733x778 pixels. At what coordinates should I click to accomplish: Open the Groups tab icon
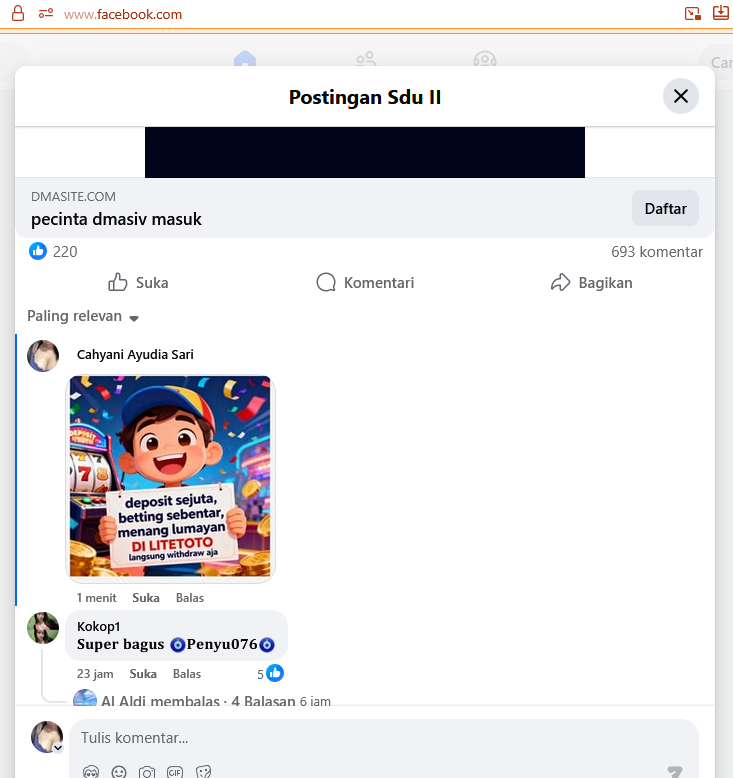[485, 59]
